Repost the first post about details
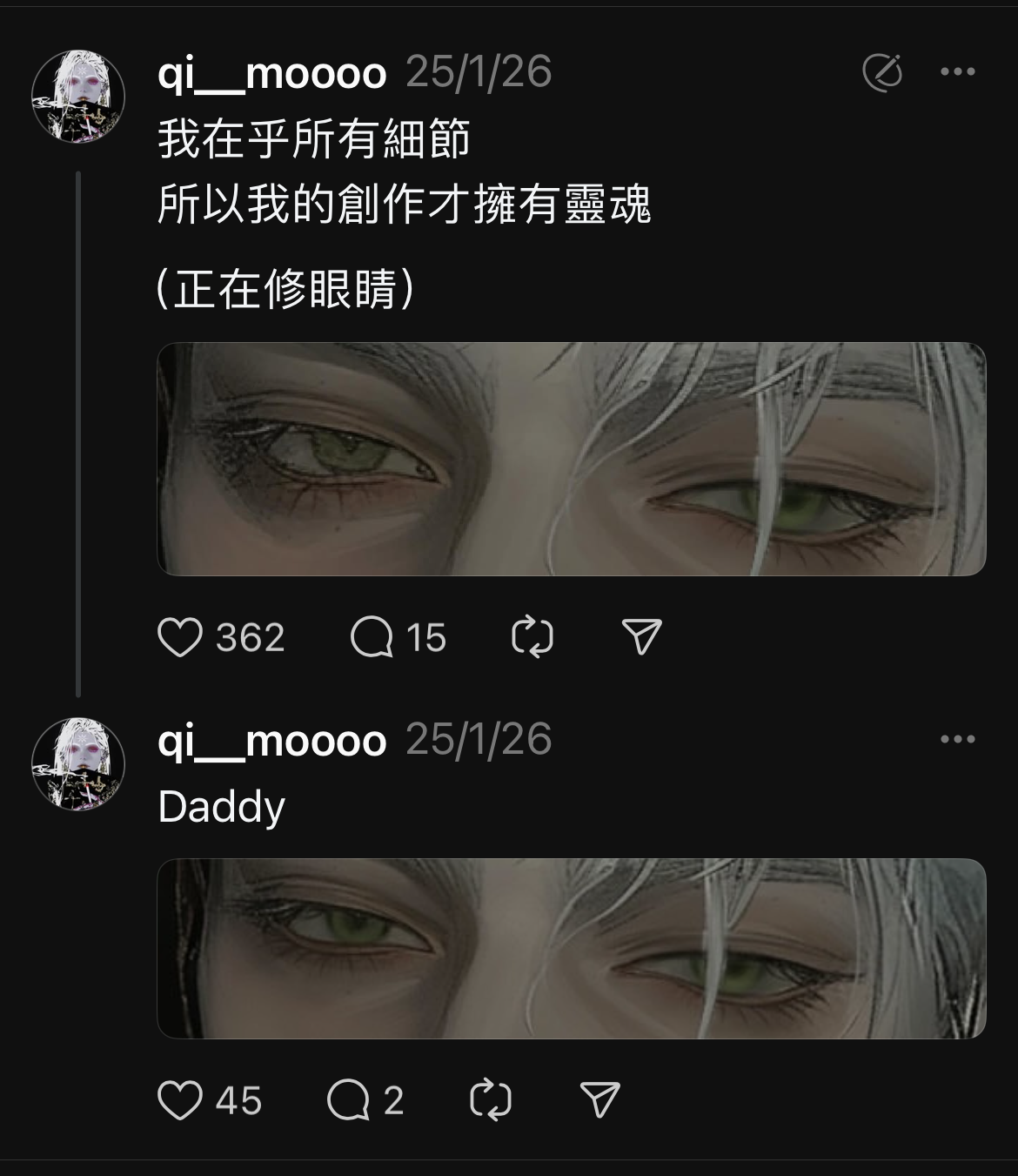This screenshot has width=1018, height=1176. pyautogui.click(x=532, y=637)
